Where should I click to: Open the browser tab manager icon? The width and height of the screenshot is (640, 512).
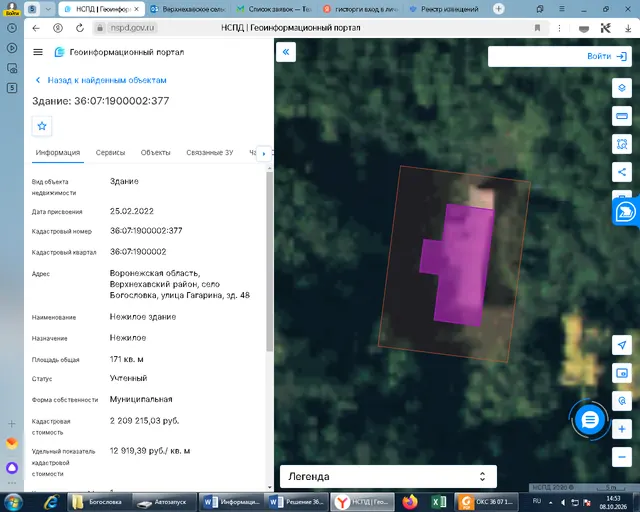tap(540, 9)
